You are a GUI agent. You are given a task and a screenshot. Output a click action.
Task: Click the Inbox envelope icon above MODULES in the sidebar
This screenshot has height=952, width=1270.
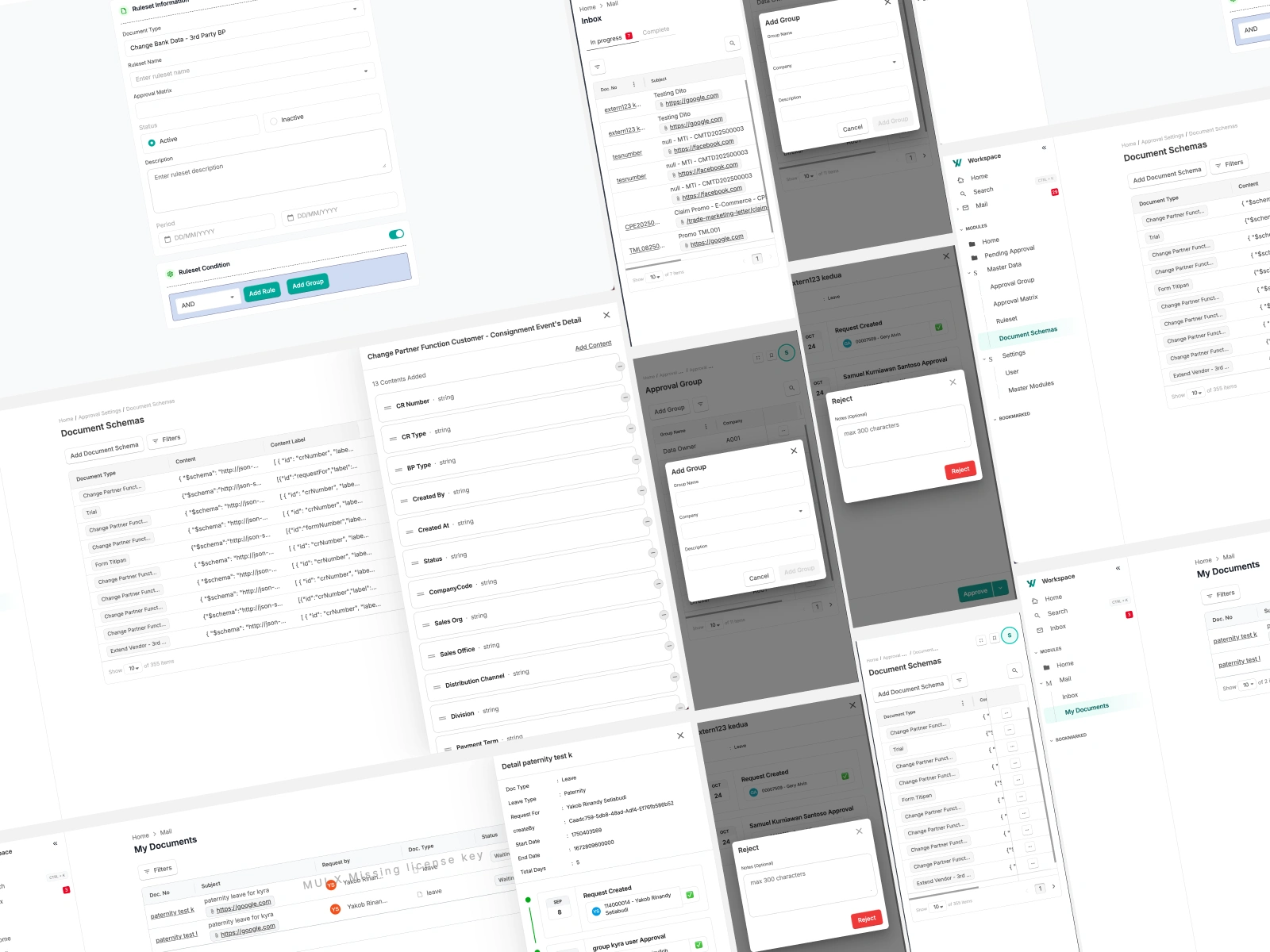click(1040, 630)
